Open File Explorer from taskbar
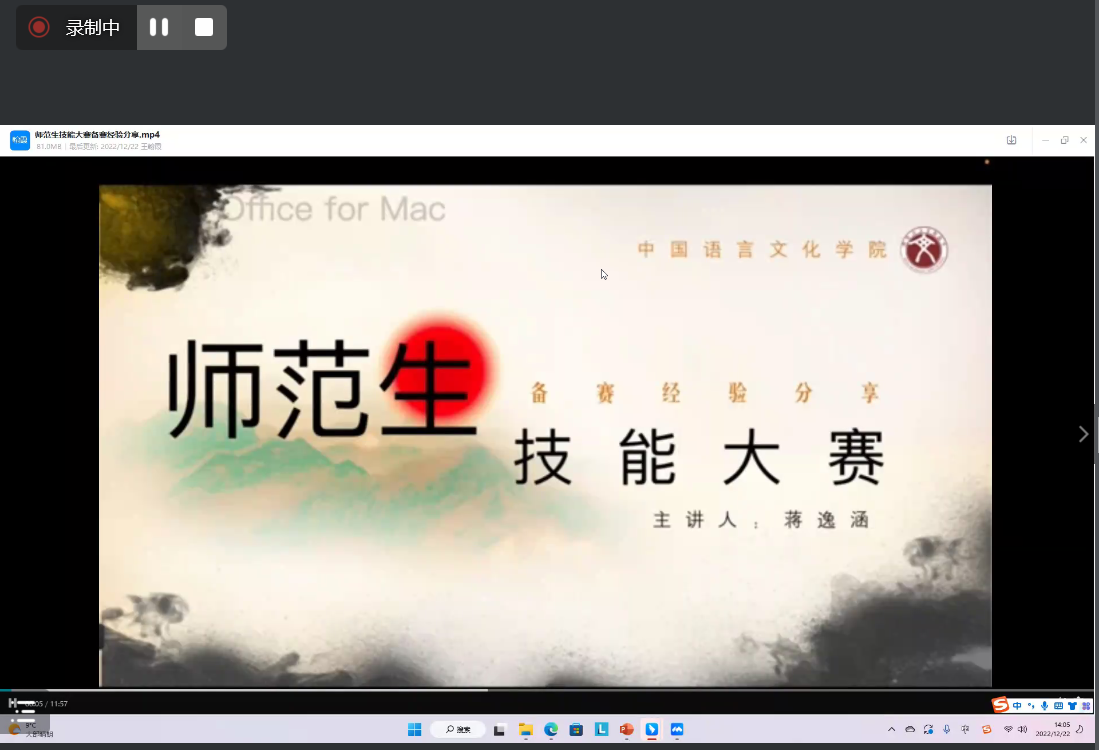This screenshot has height=750, width=1099. tap(526, 730)
